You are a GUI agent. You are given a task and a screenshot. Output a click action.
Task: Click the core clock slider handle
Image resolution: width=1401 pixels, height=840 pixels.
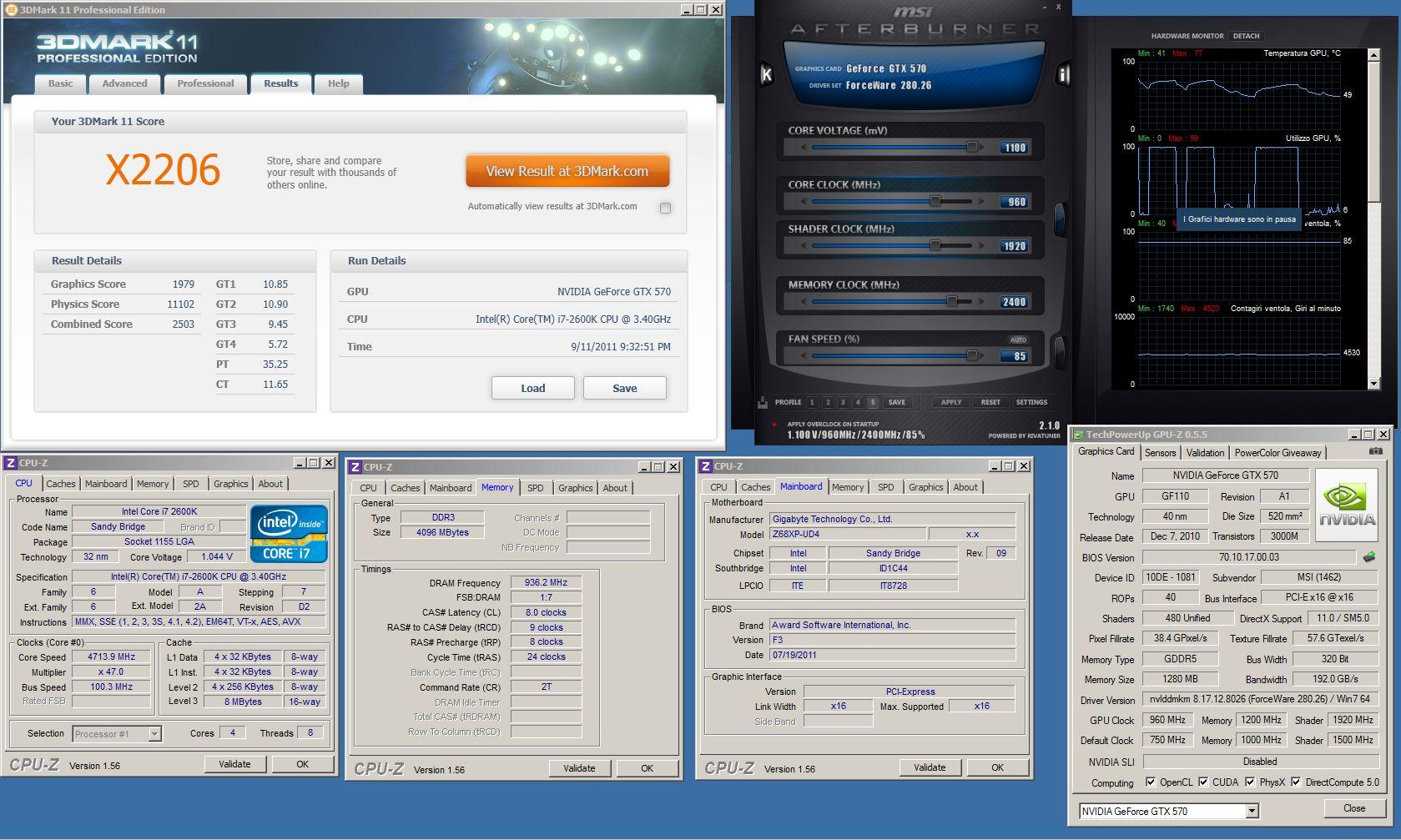[935, 201]
